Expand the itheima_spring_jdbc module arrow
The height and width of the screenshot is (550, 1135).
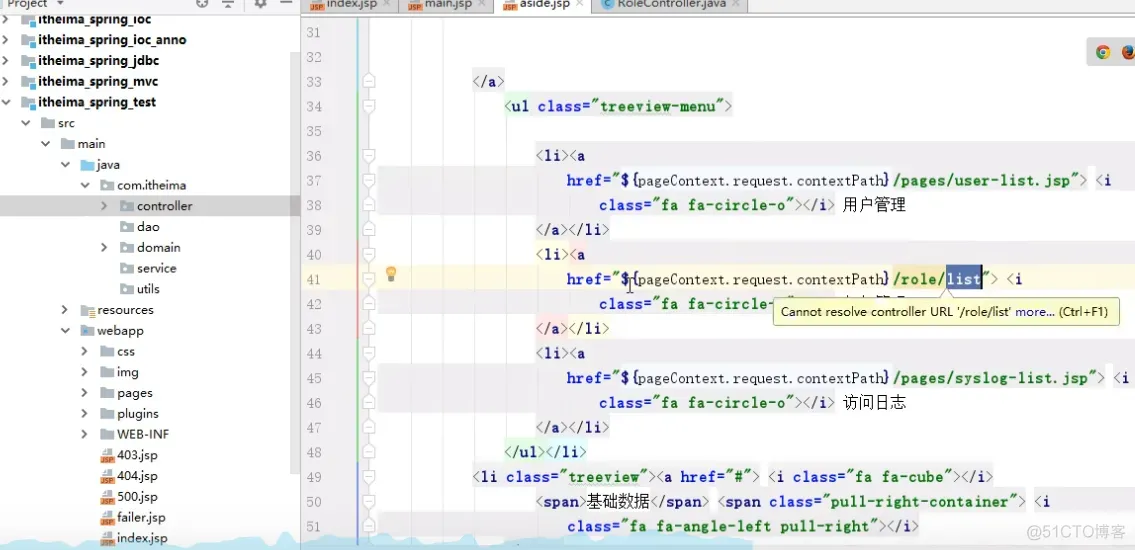7,61
